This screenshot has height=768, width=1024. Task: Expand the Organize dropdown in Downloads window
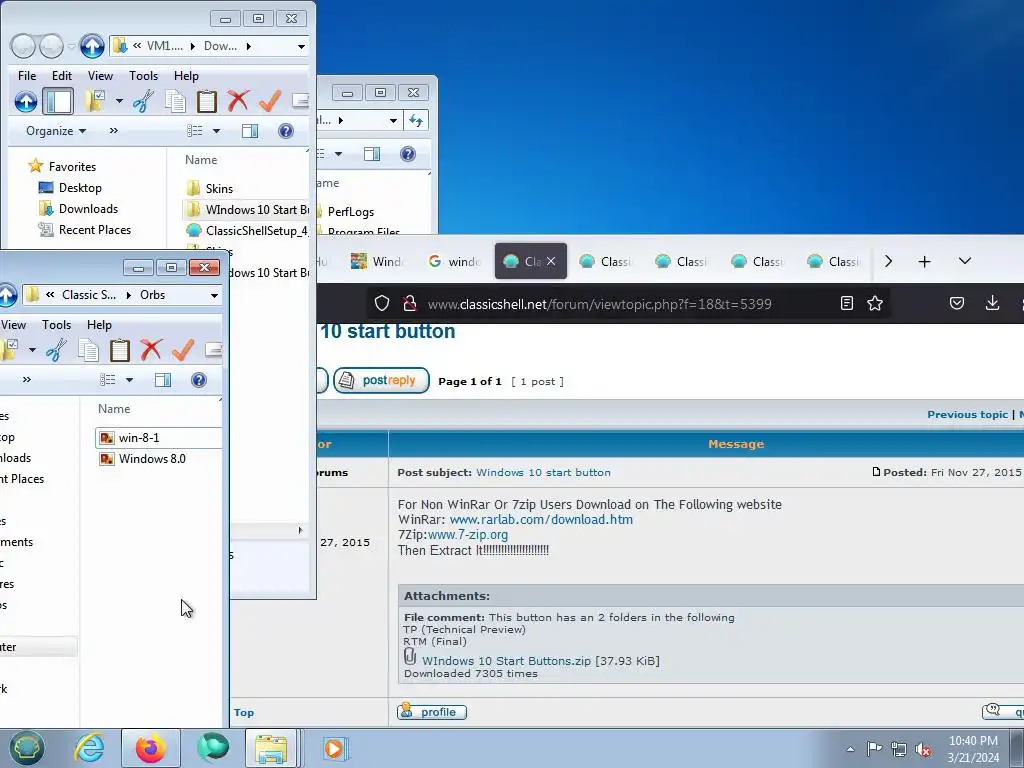pyautogui.click(x=56, y=131)
